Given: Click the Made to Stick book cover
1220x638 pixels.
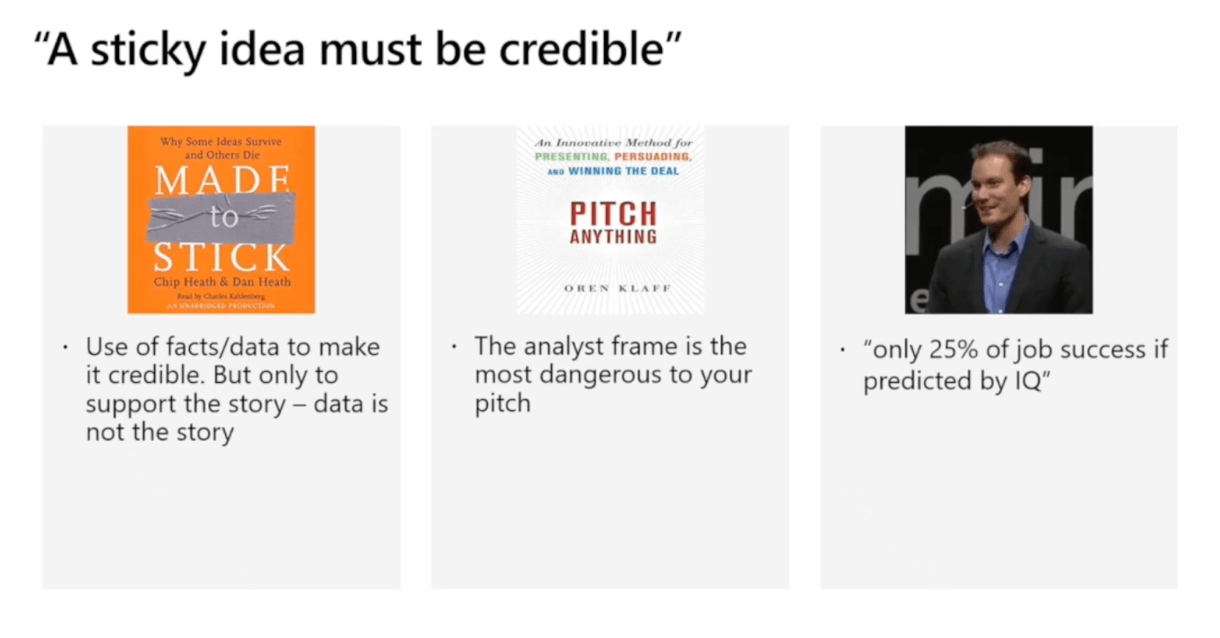Looking at the screenshot, I should pos(221,219).
